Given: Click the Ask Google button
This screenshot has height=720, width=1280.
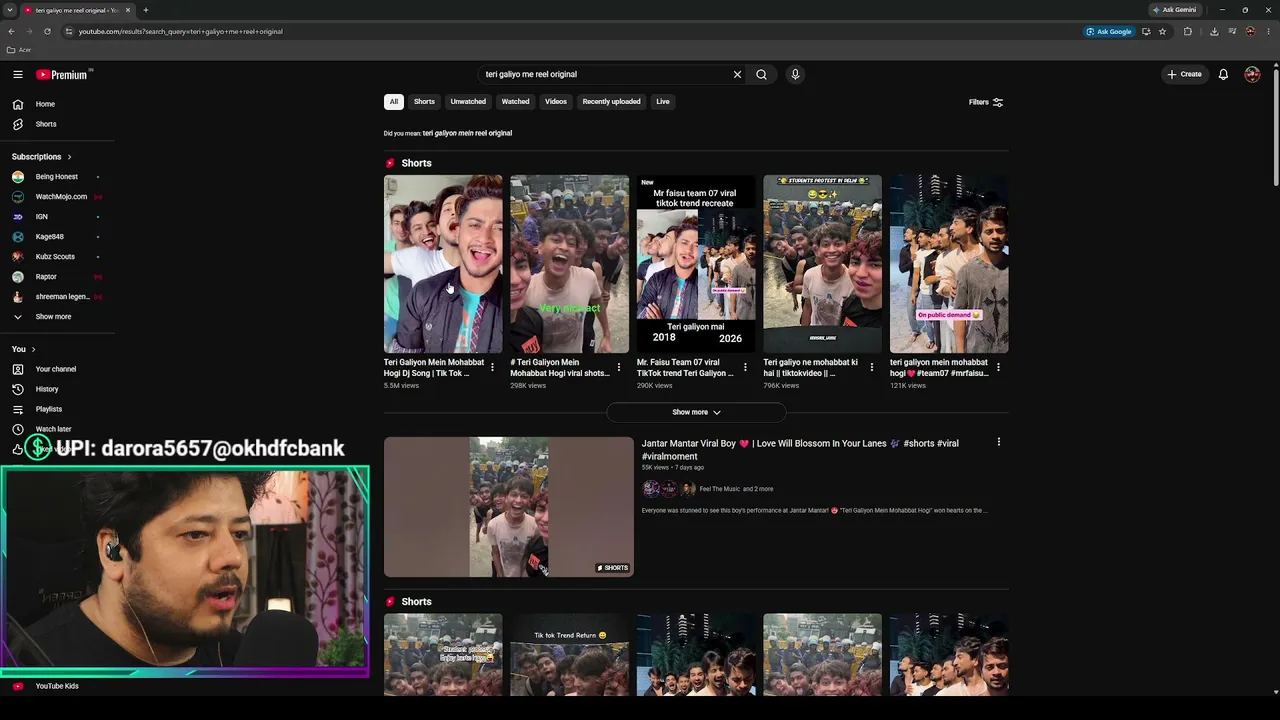Looking at the screenshot, I should [x=1109, y=31].
